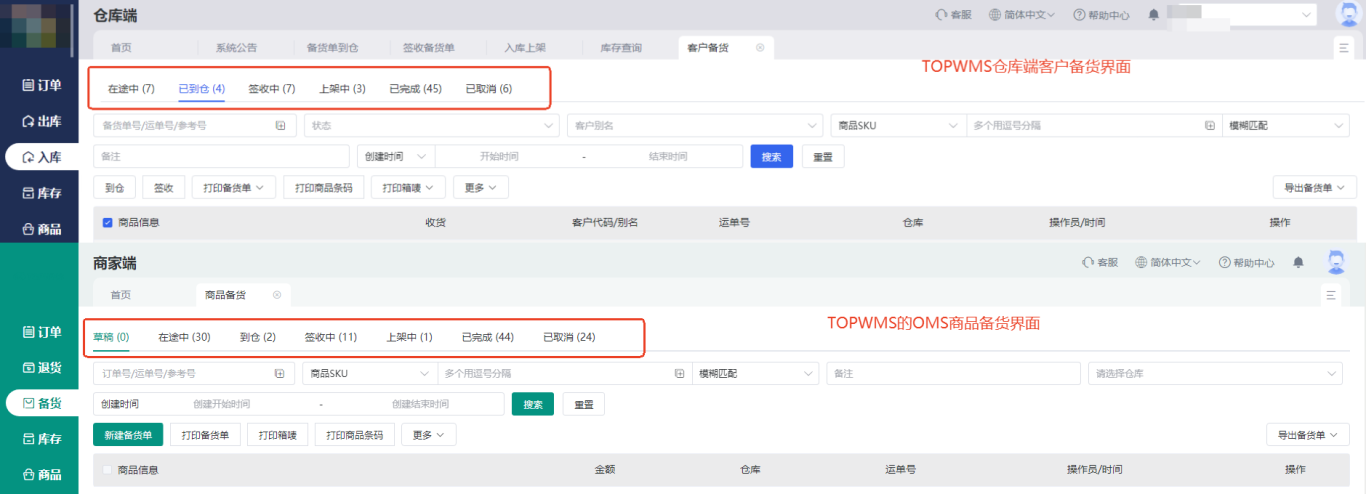Click 帮助中心 help icon in merchant header
This screenshot has width=1366, height=494.
(1224, 263)
